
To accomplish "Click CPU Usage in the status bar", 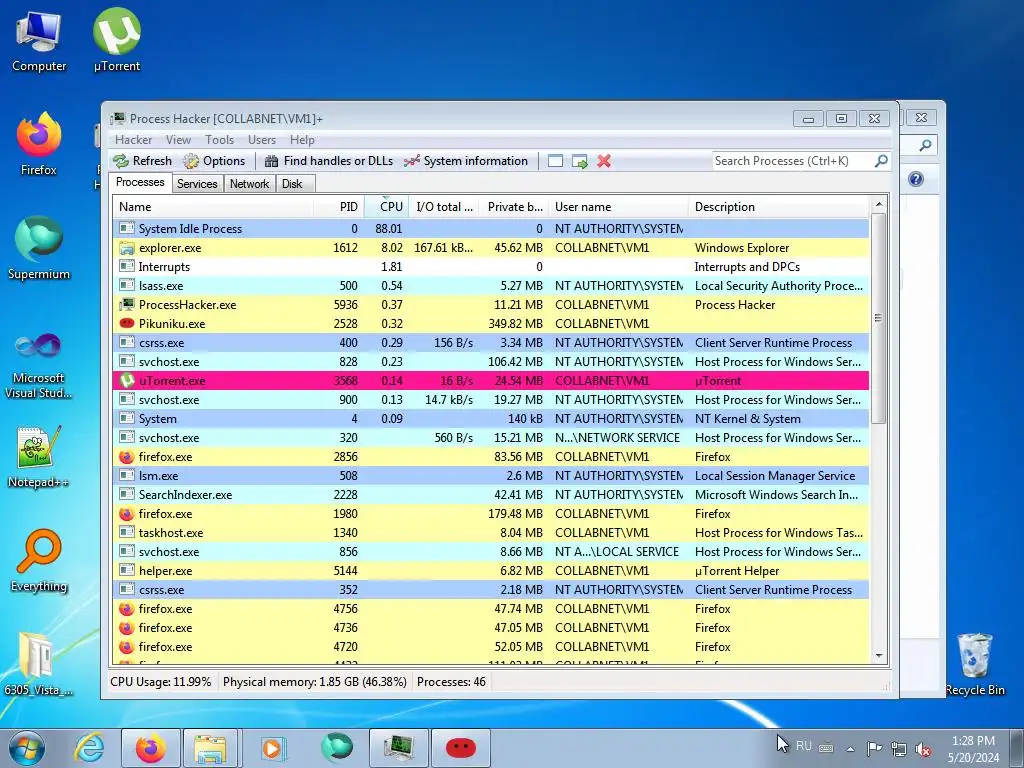I will 161,682.
